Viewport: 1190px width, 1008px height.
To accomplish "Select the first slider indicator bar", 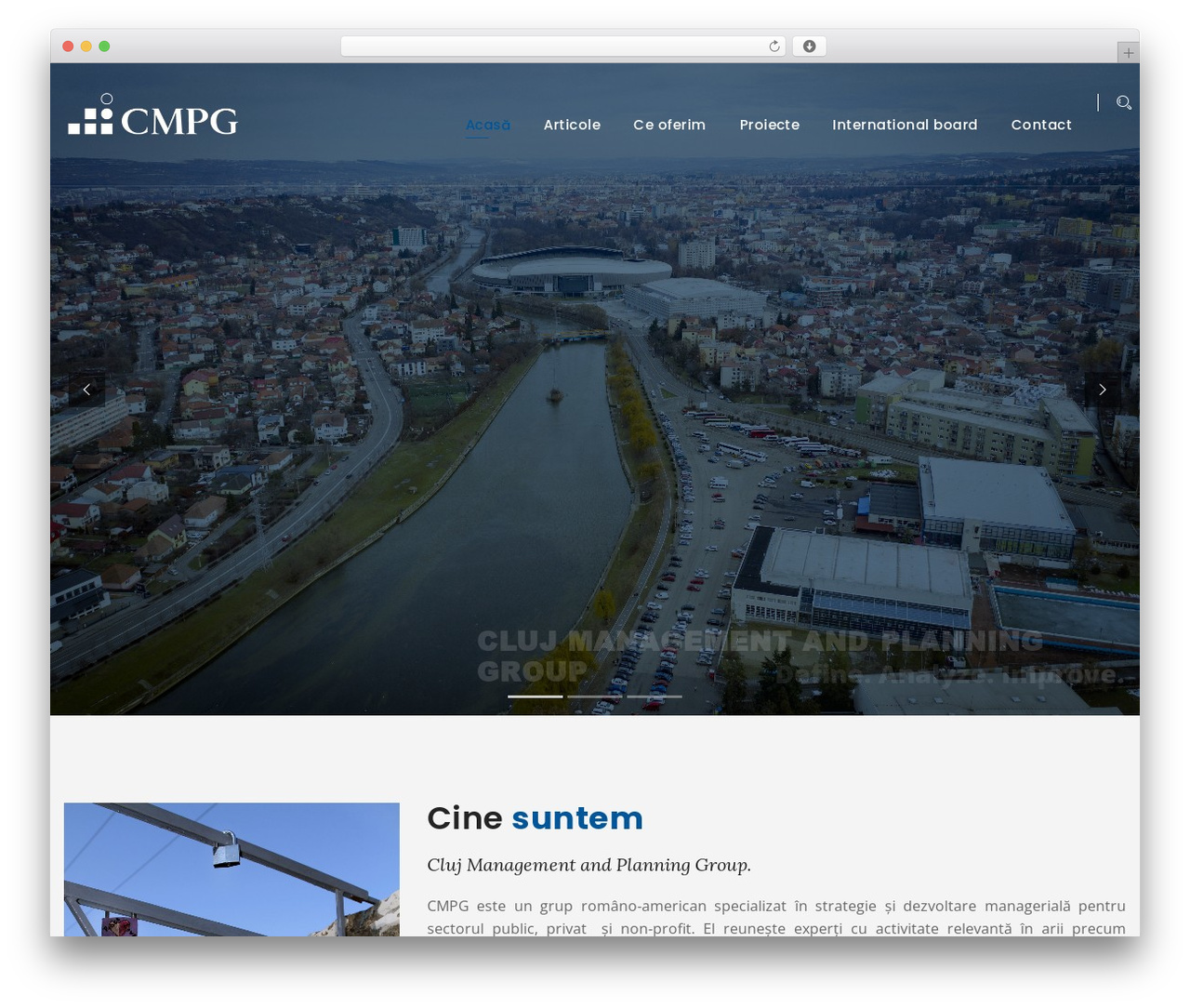I will pos(535,696).
